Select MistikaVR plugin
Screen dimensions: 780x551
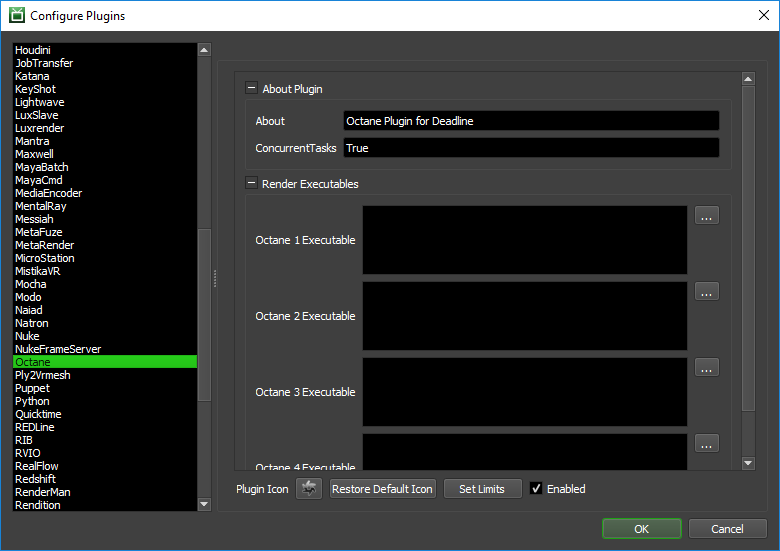click(105, 271)
